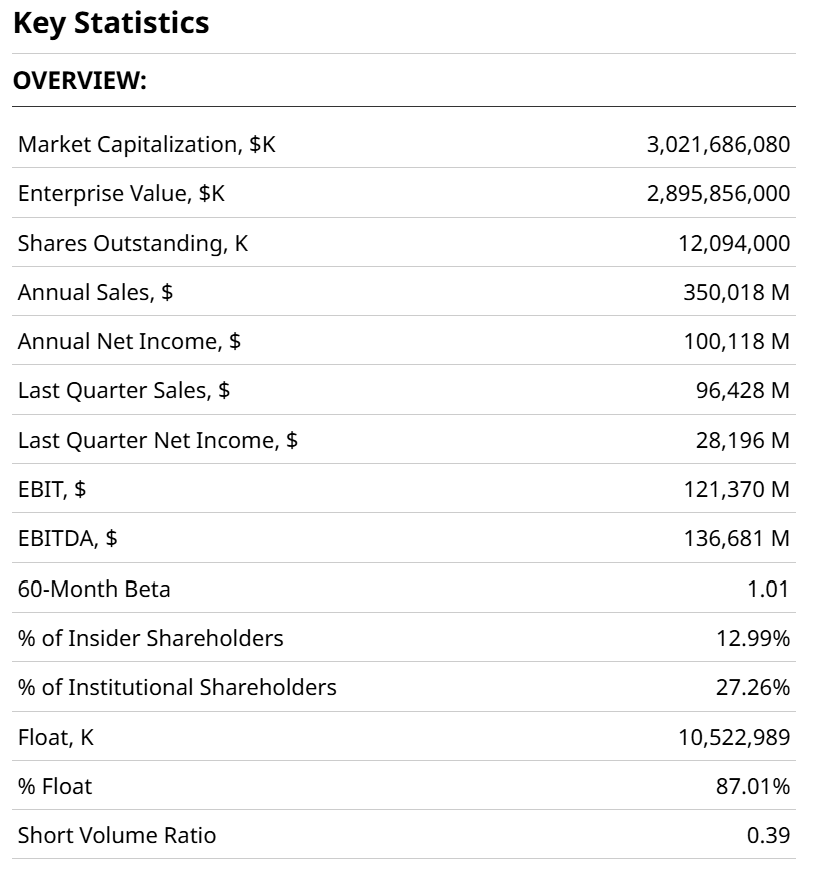
Task: Select the Market Capitalization, $K label
Action: (x=146, y=144)
